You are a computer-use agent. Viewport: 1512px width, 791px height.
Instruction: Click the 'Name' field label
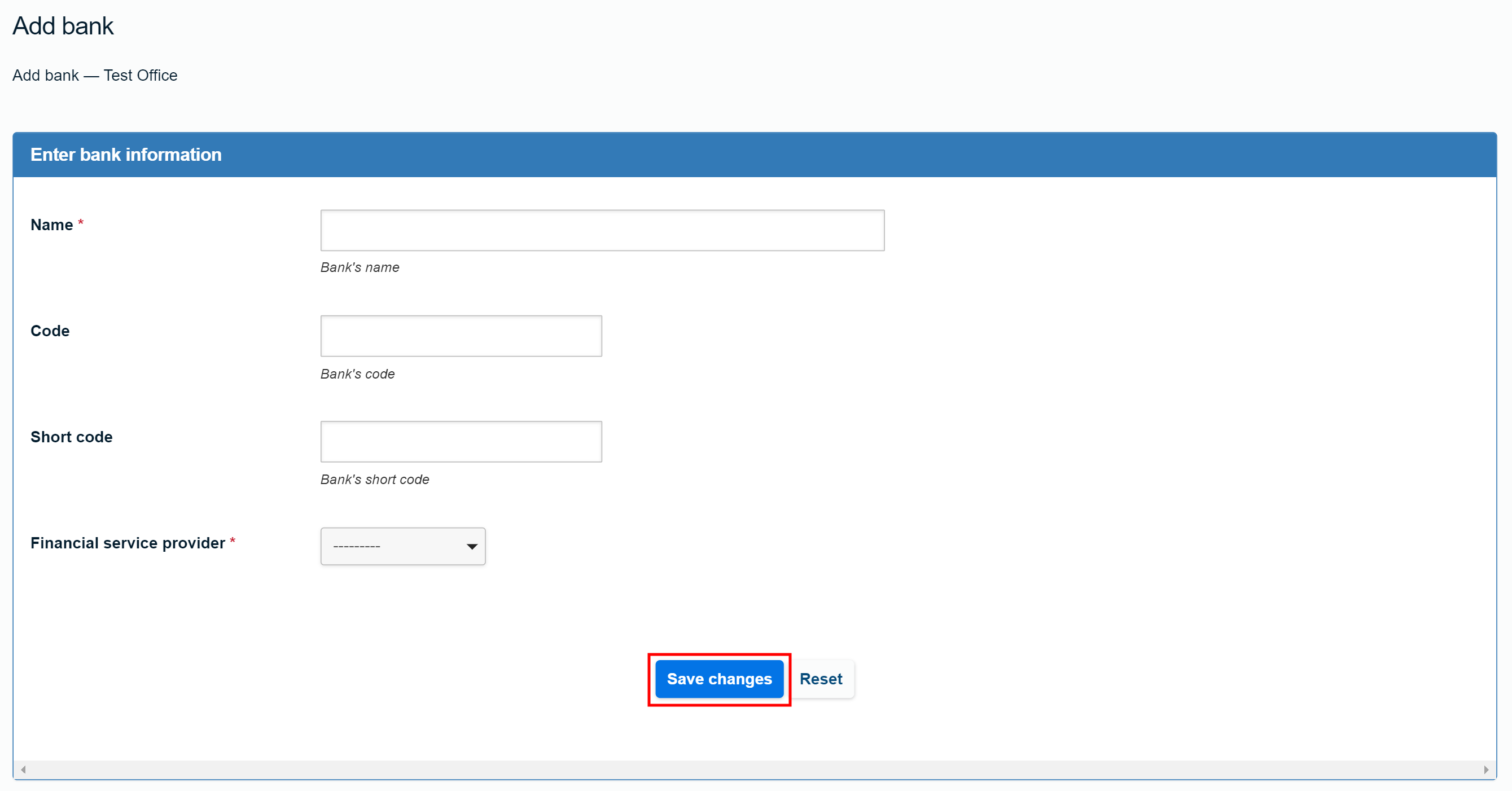(52, 225)
